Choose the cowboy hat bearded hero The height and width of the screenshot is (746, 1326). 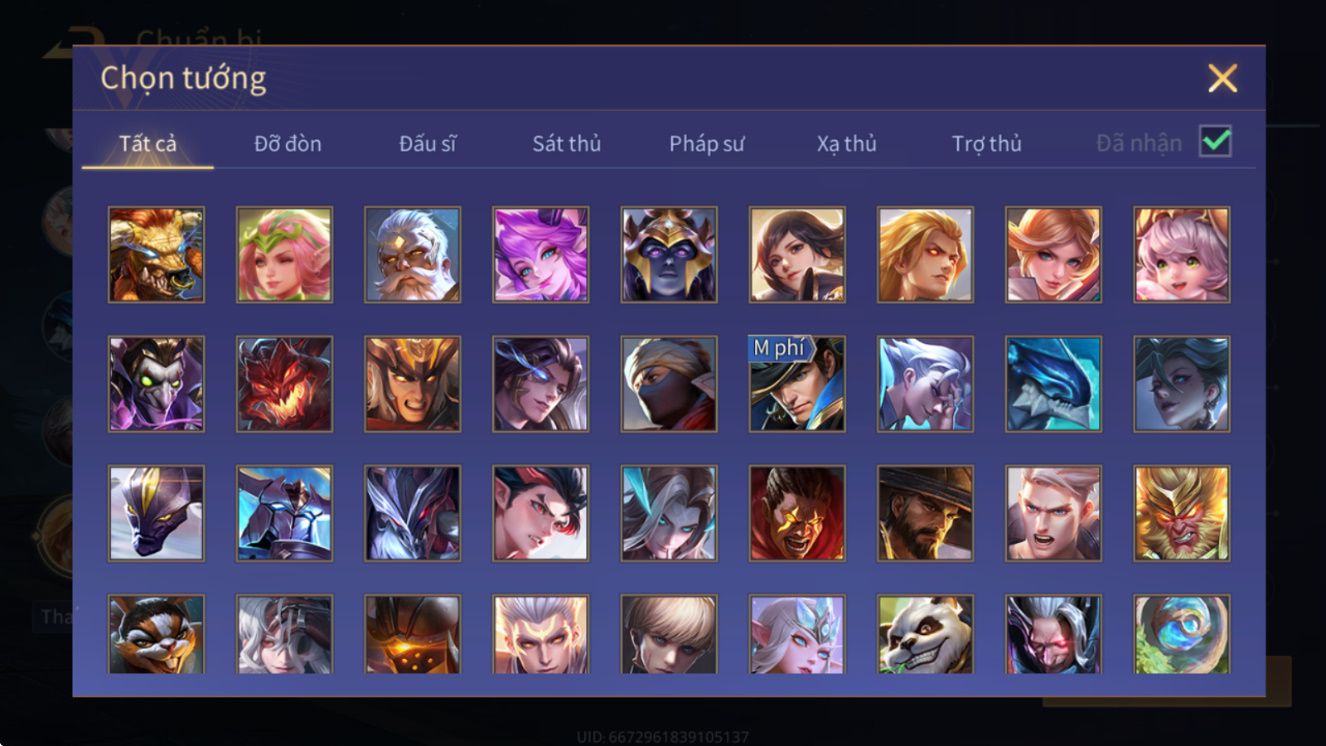(x=925, y=513)
